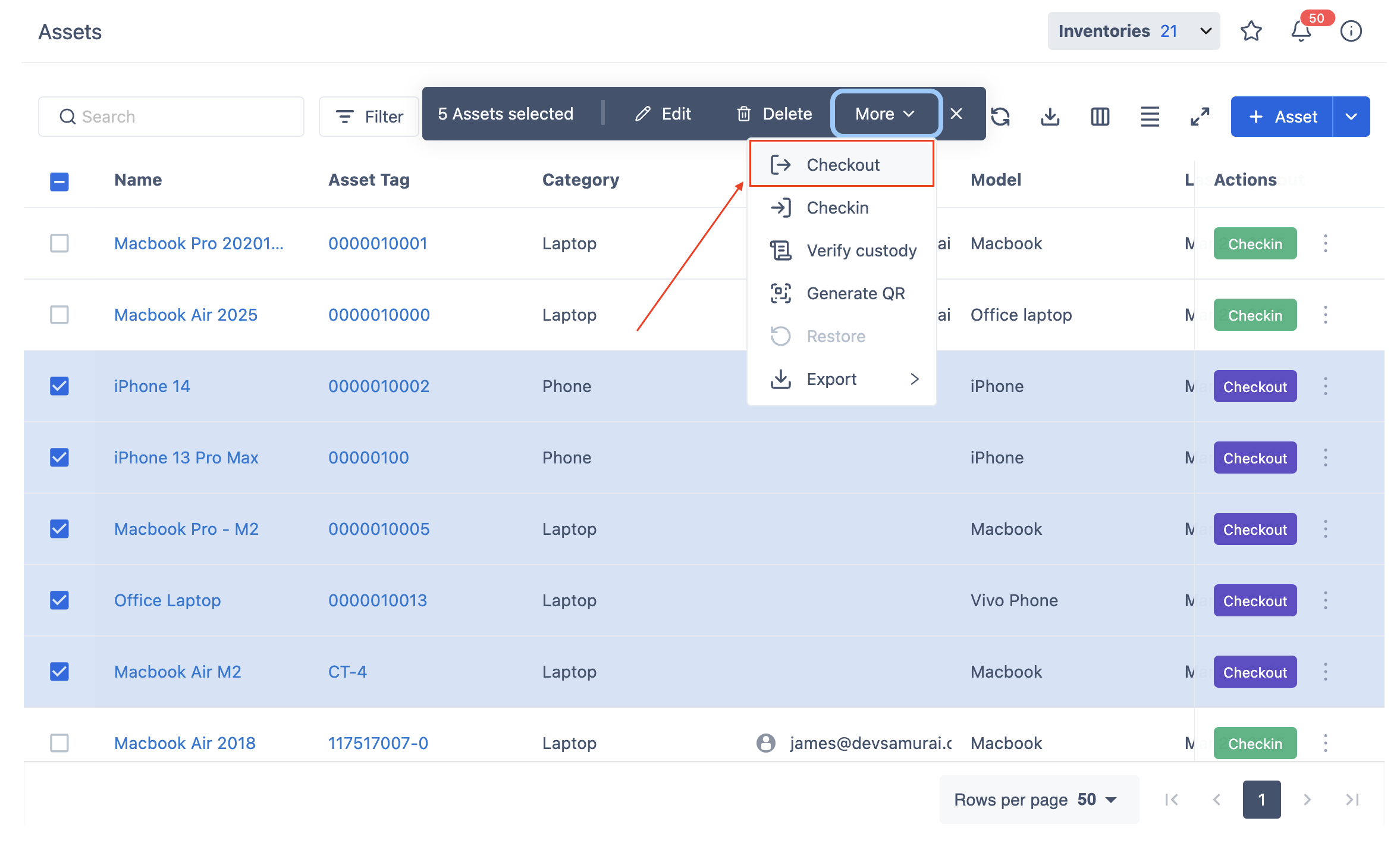Click Checkout button for Office Laptop
The height and width of the screenshot is (846, 1400).
1255,601
